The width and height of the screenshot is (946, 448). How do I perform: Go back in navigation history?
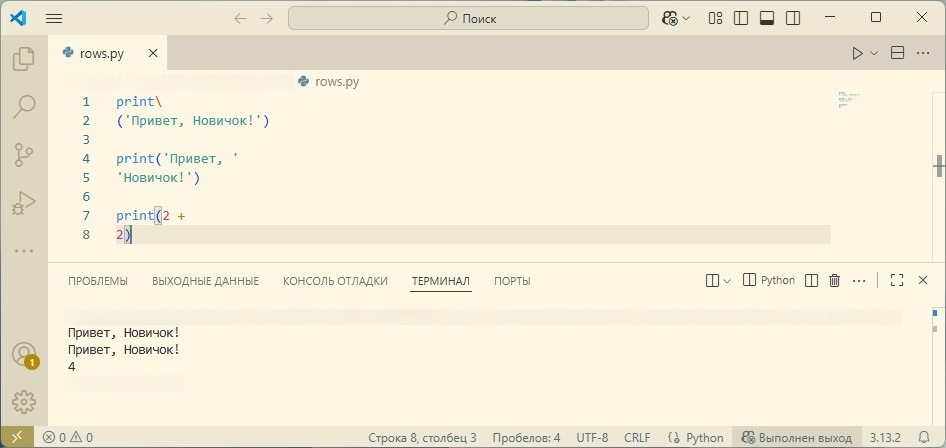click(241, 18)
